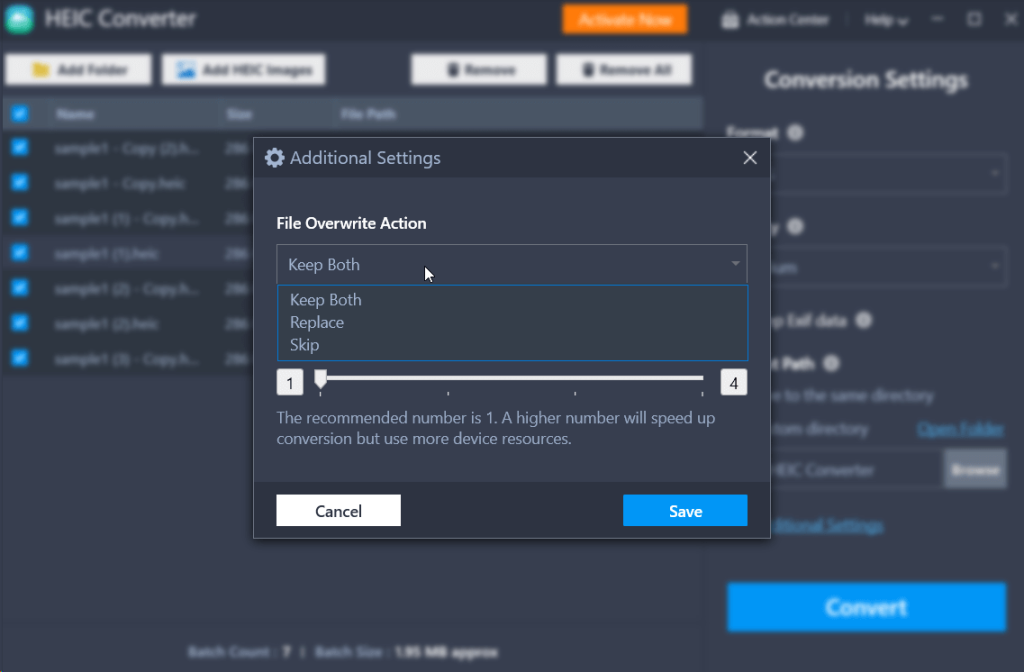
Task: Click the Exif data help info icon
Action: coord(863,321)
